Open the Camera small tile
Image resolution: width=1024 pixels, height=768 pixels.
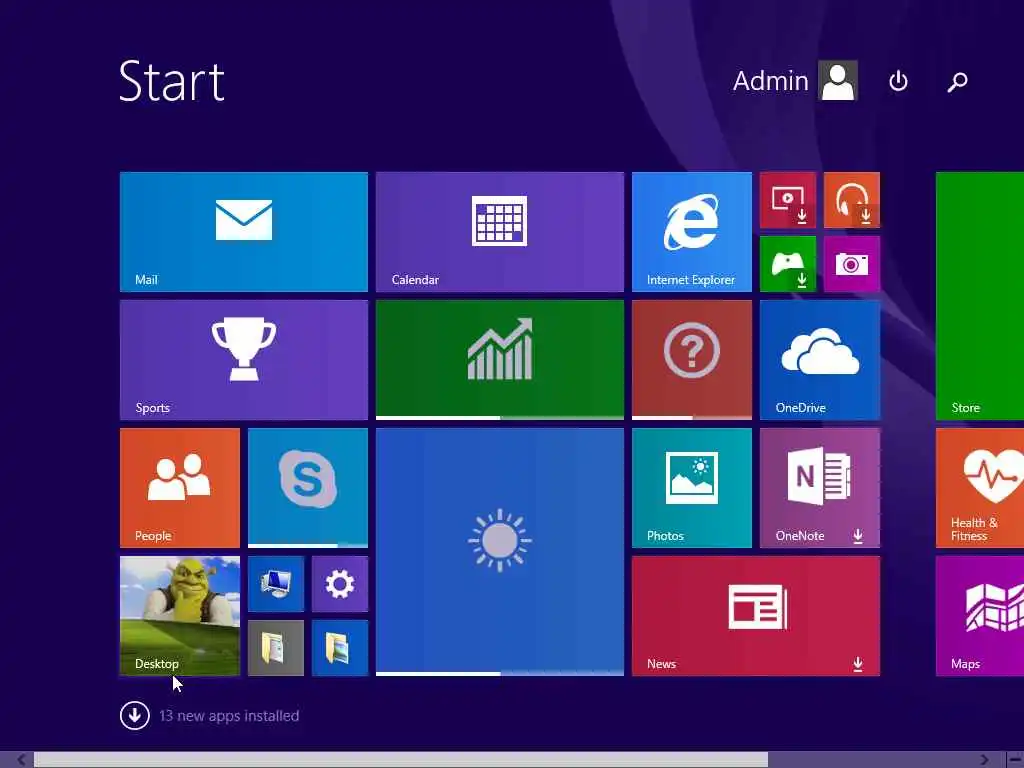[x=852, y=264]
